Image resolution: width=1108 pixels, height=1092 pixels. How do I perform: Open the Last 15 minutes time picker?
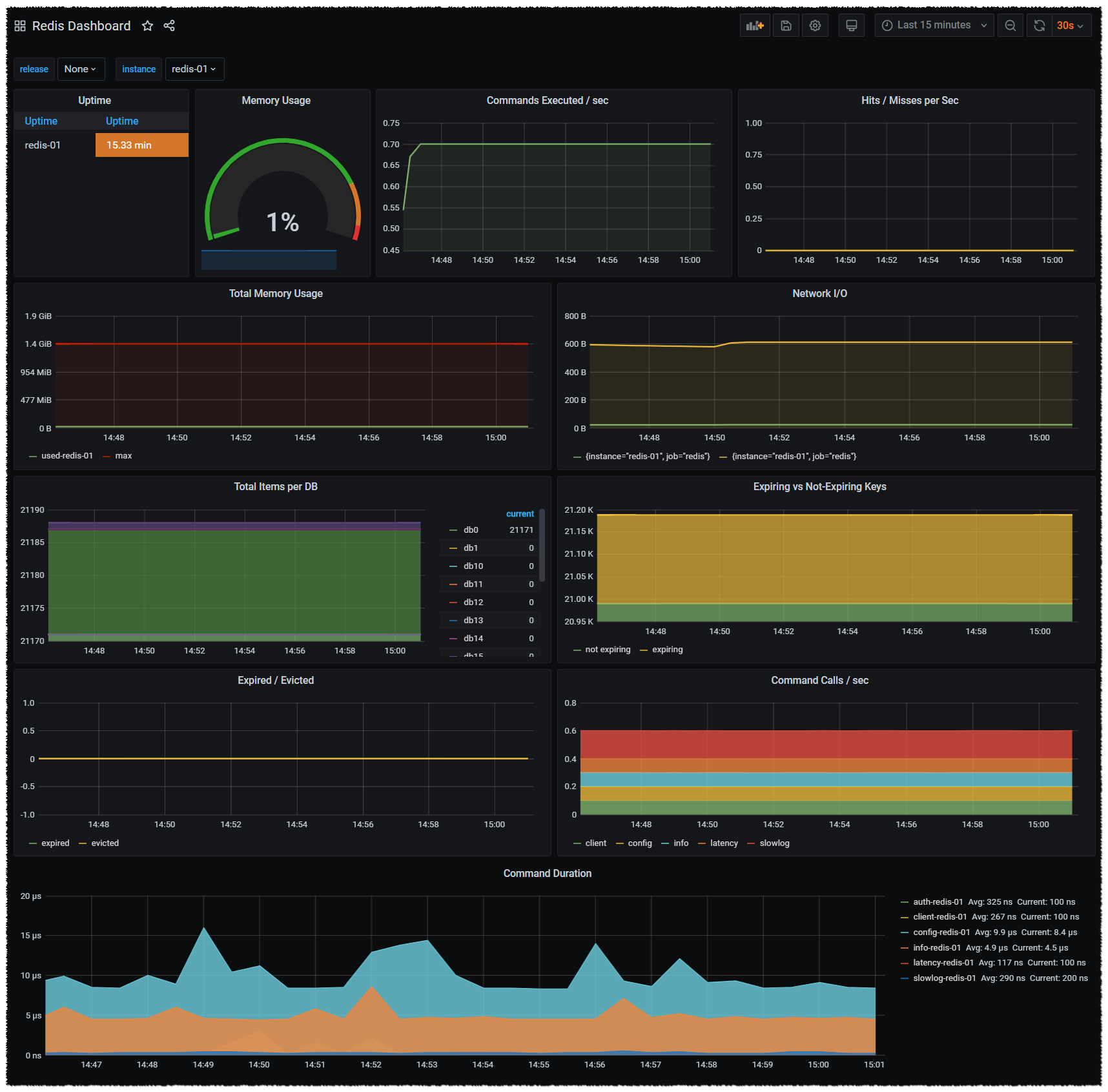tap(934, 26)
